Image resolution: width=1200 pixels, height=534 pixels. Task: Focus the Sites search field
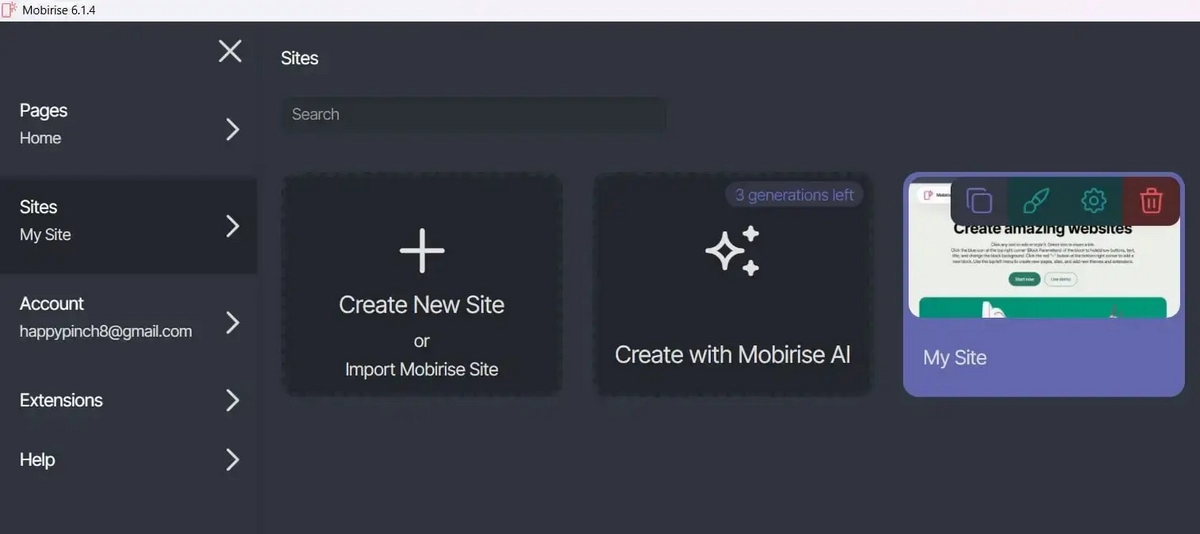pos(472,115)
